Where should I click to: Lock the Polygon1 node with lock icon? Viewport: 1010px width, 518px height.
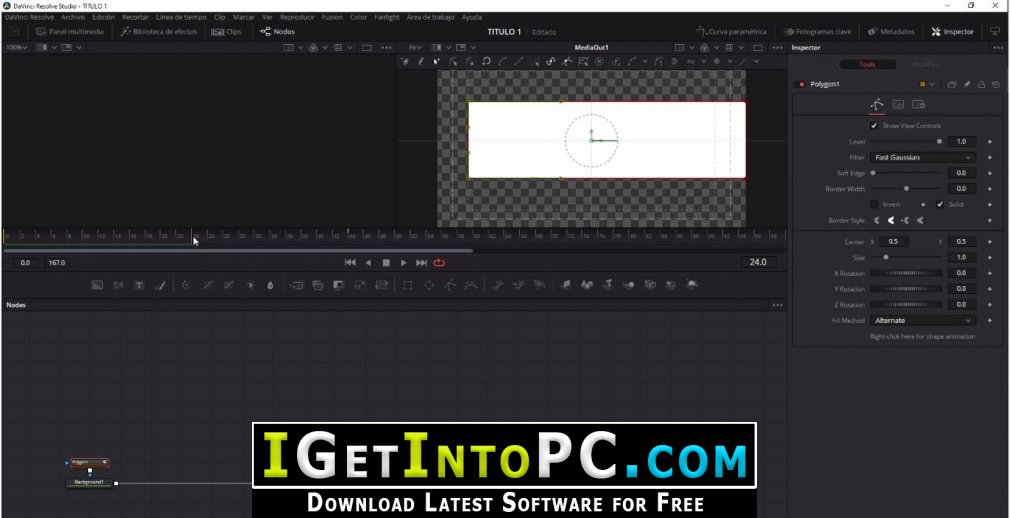[x=982, y=84]
